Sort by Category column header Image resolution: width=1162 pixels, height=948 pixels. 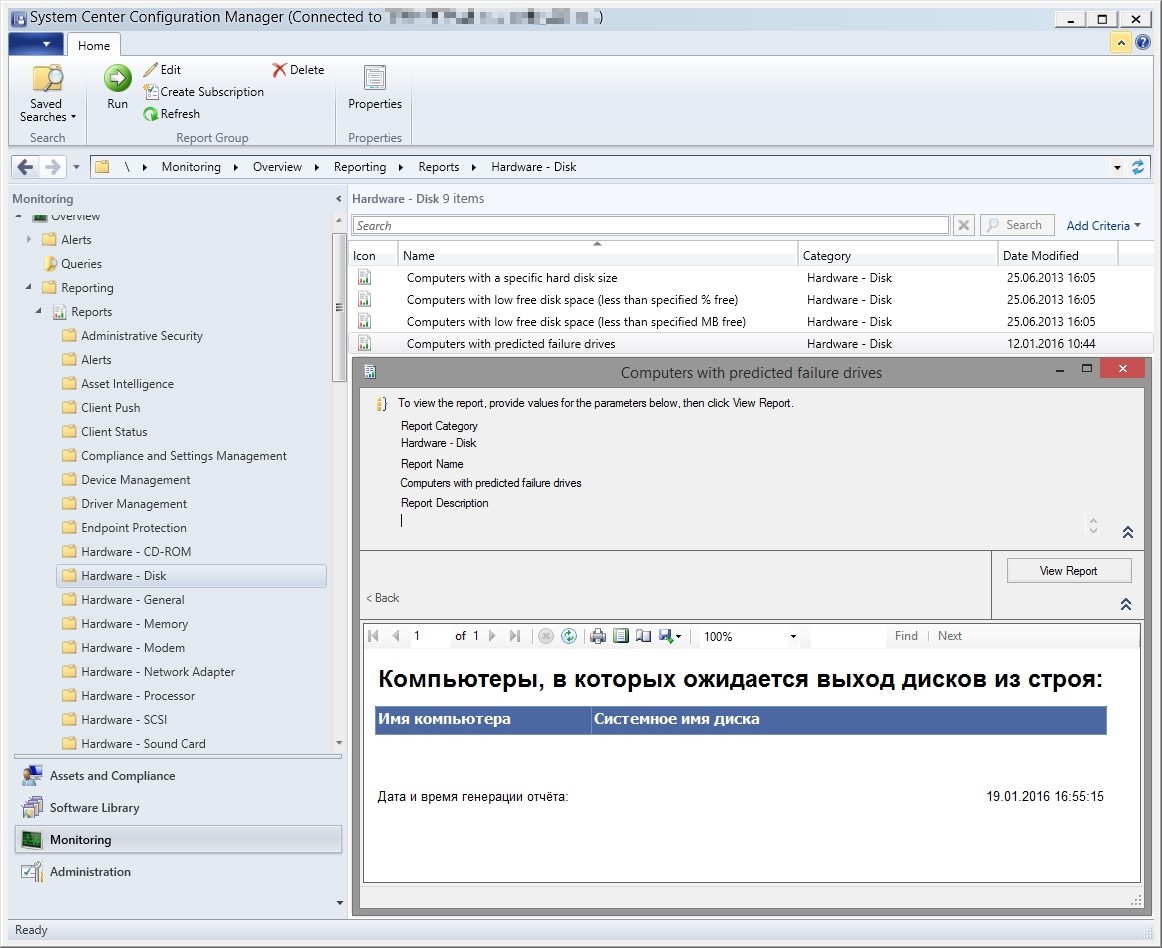coord(897,256)
